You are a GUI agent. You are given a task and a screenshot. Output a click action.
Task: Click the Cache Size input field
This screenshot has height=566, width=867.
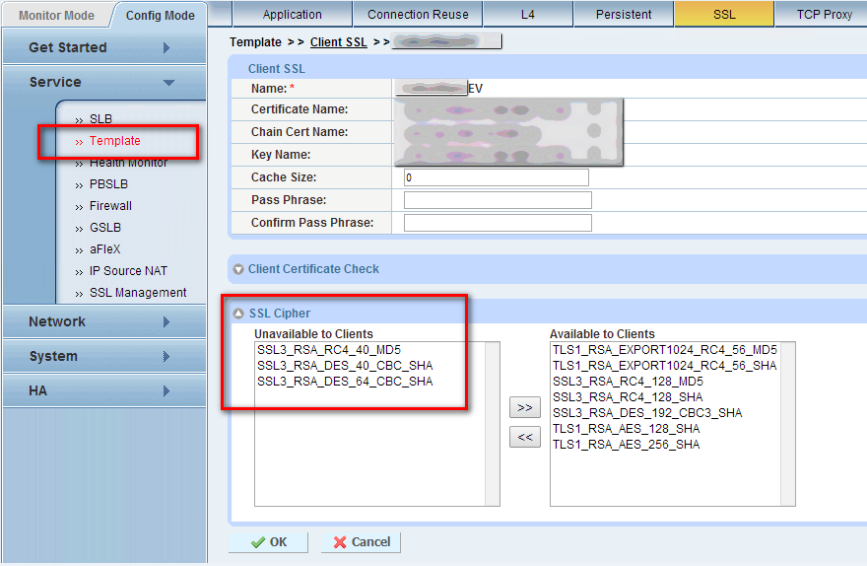point(496,177)
